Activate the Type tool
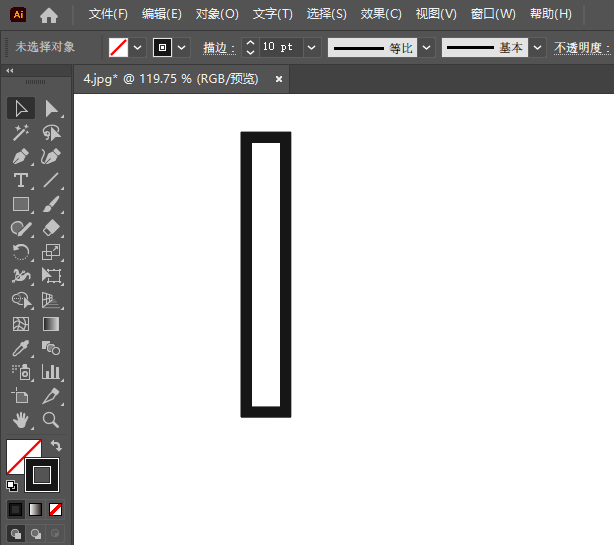 21,180
